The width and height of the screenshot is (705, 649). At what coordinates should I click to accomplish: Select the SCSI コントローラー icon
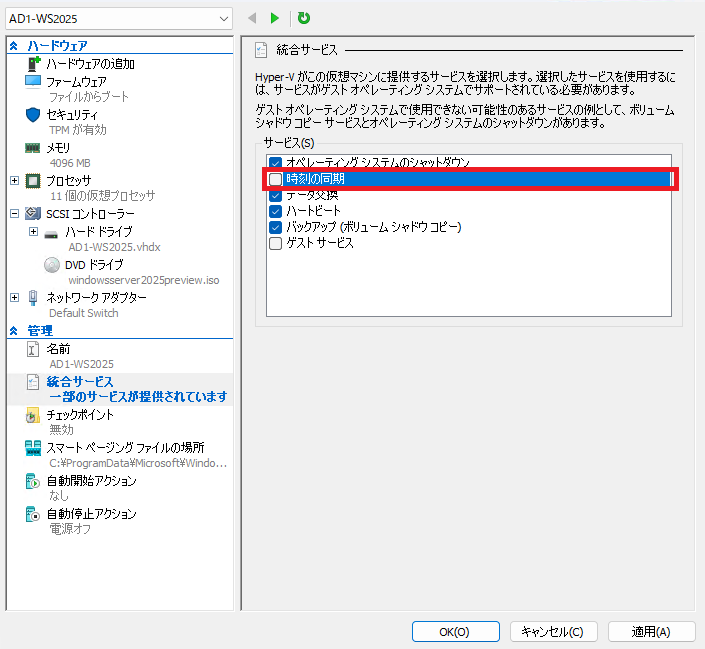[33, 213]
